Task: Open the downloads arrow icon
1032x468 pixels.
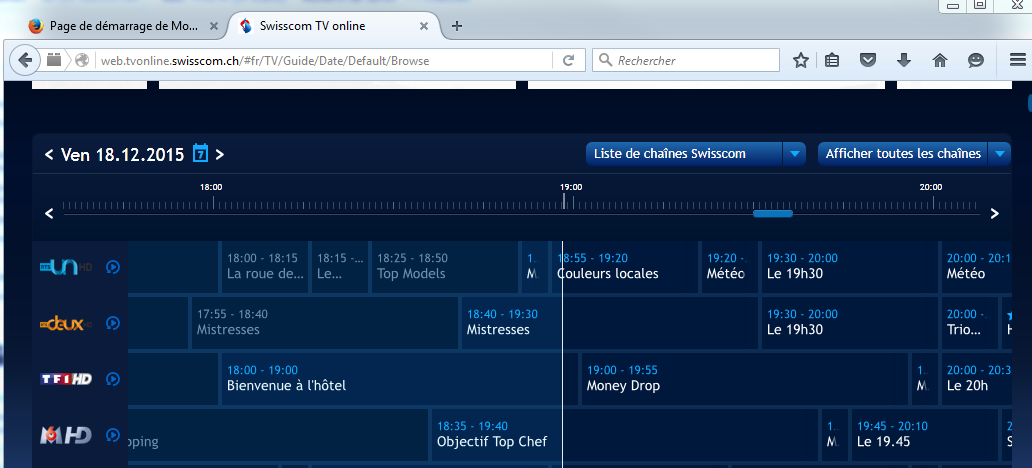Action: tap(904, 61)
